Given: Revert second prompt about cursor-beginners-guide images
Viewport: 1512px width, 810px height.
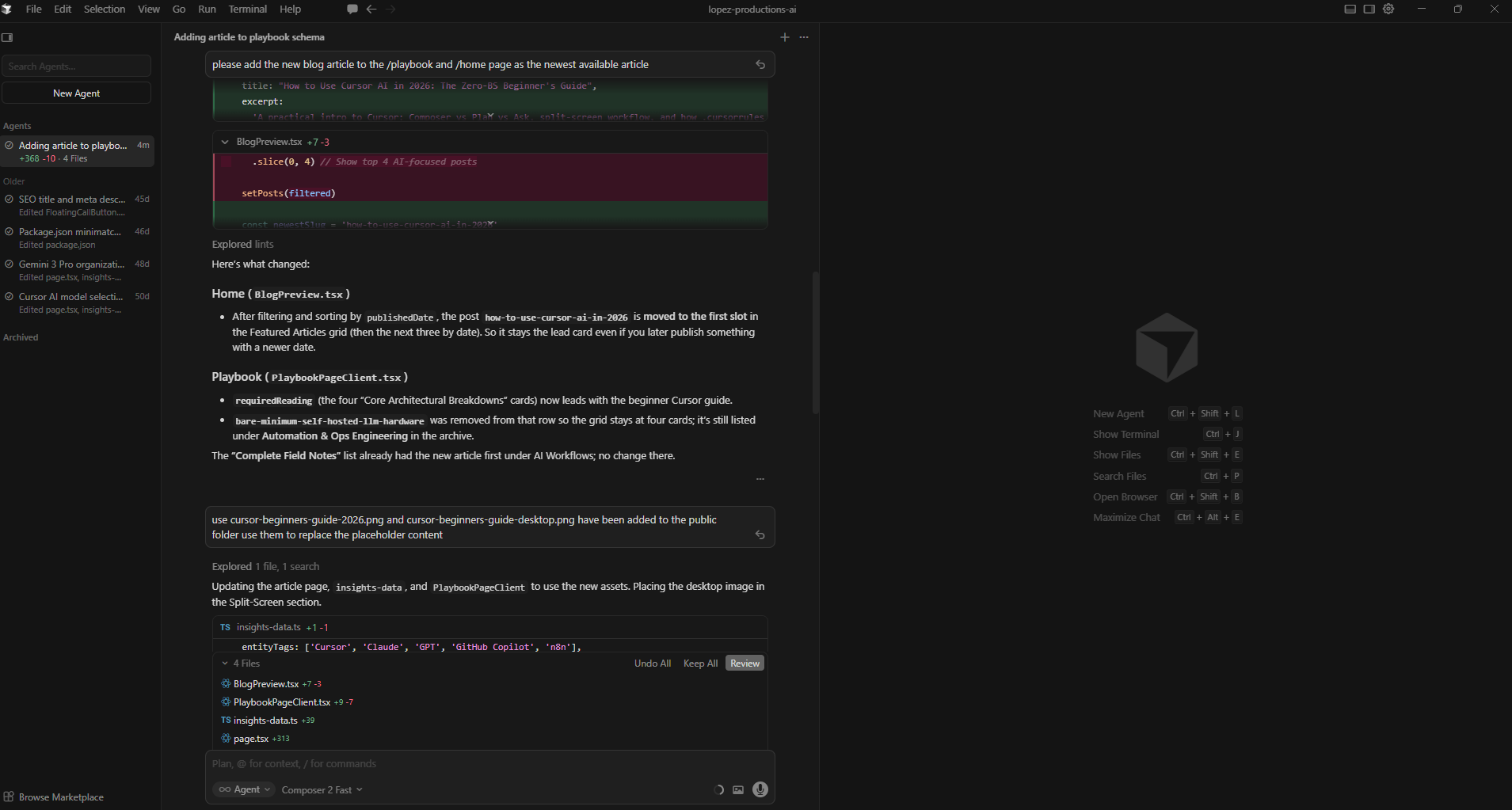Looking at the screenshot, I should 760,535.
